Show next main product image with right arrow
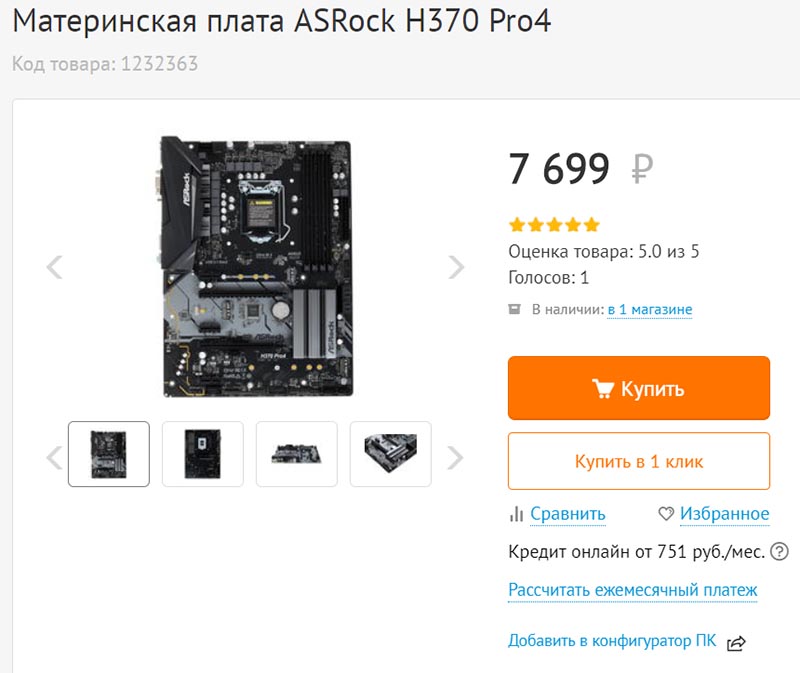The image size is (800, 673). click(x=456, y=267)
